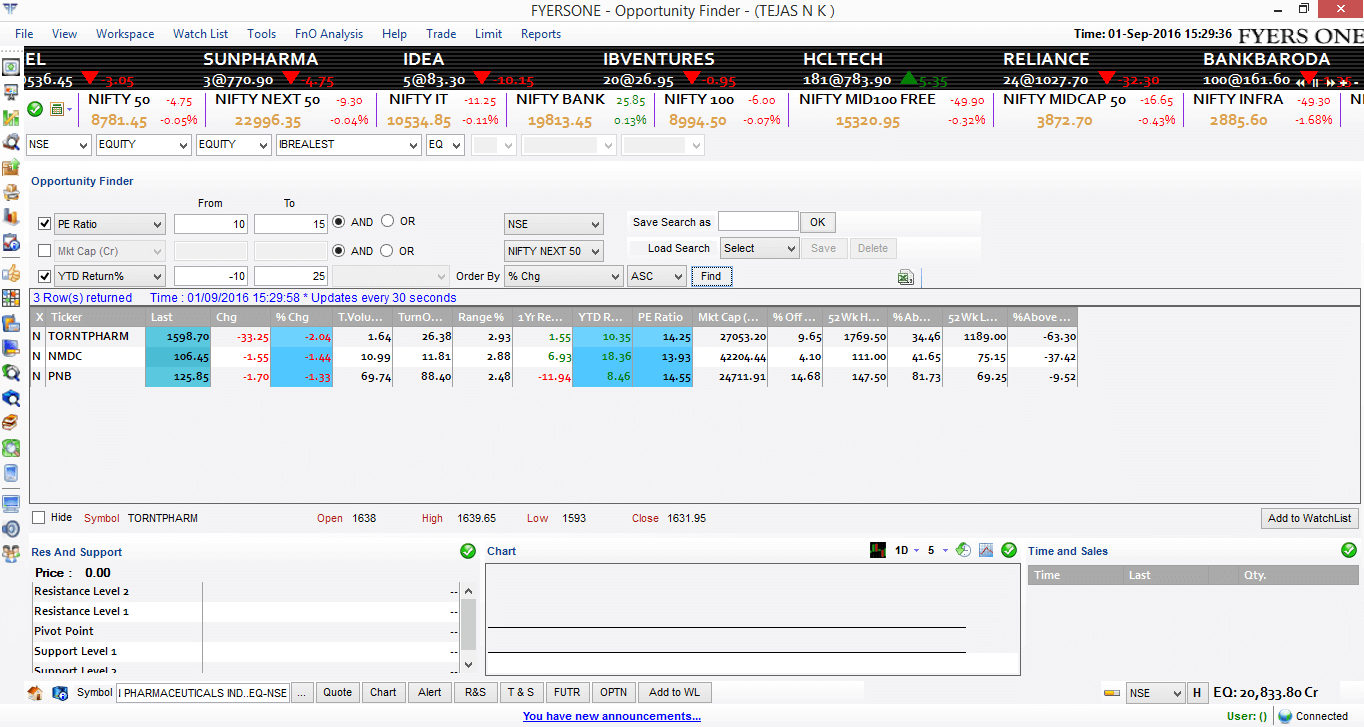Select AND radio on the Mkt Cap row
Image resolution: width=1364 pixels, height=727 pixels.
point(338,251)
